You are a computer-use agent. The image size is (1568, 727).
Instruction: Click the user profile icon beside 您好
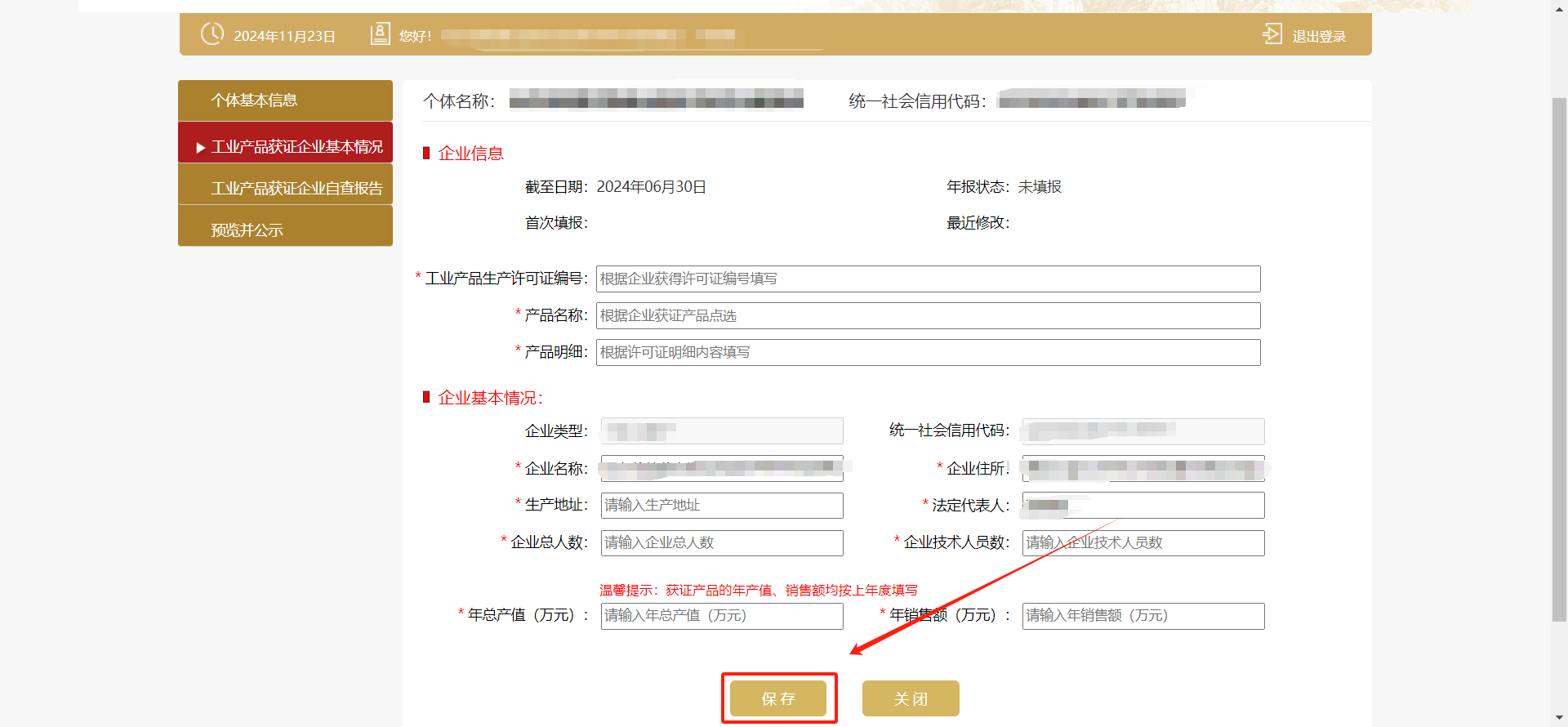click(380, 34)
